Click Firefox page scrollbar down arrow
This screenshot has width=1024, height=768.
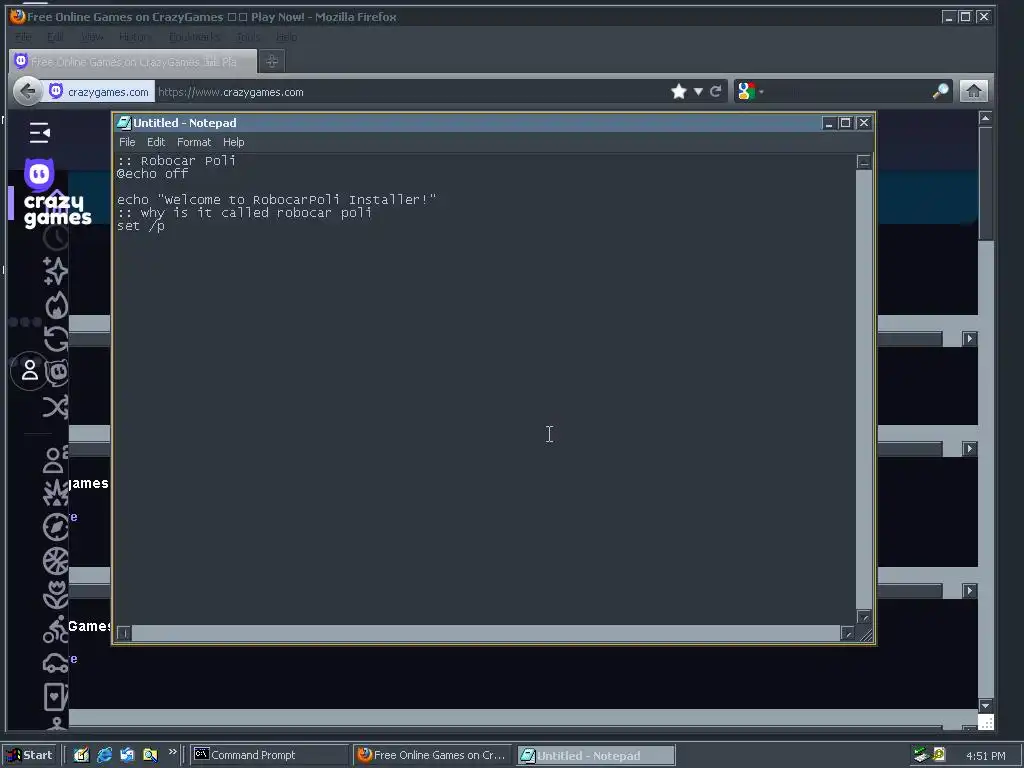pyautogui.click(x=985, y=705)
